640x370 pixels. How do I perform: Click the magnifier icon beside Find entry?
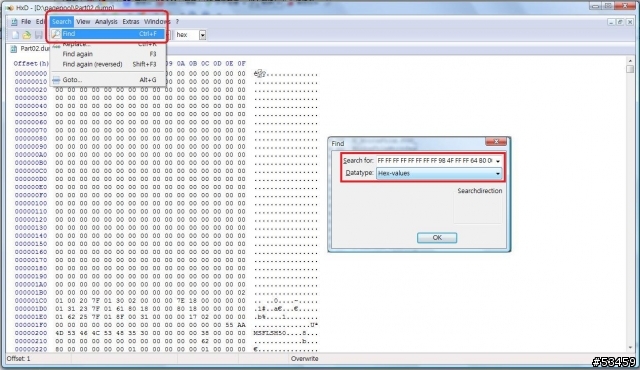click(56, 34)
